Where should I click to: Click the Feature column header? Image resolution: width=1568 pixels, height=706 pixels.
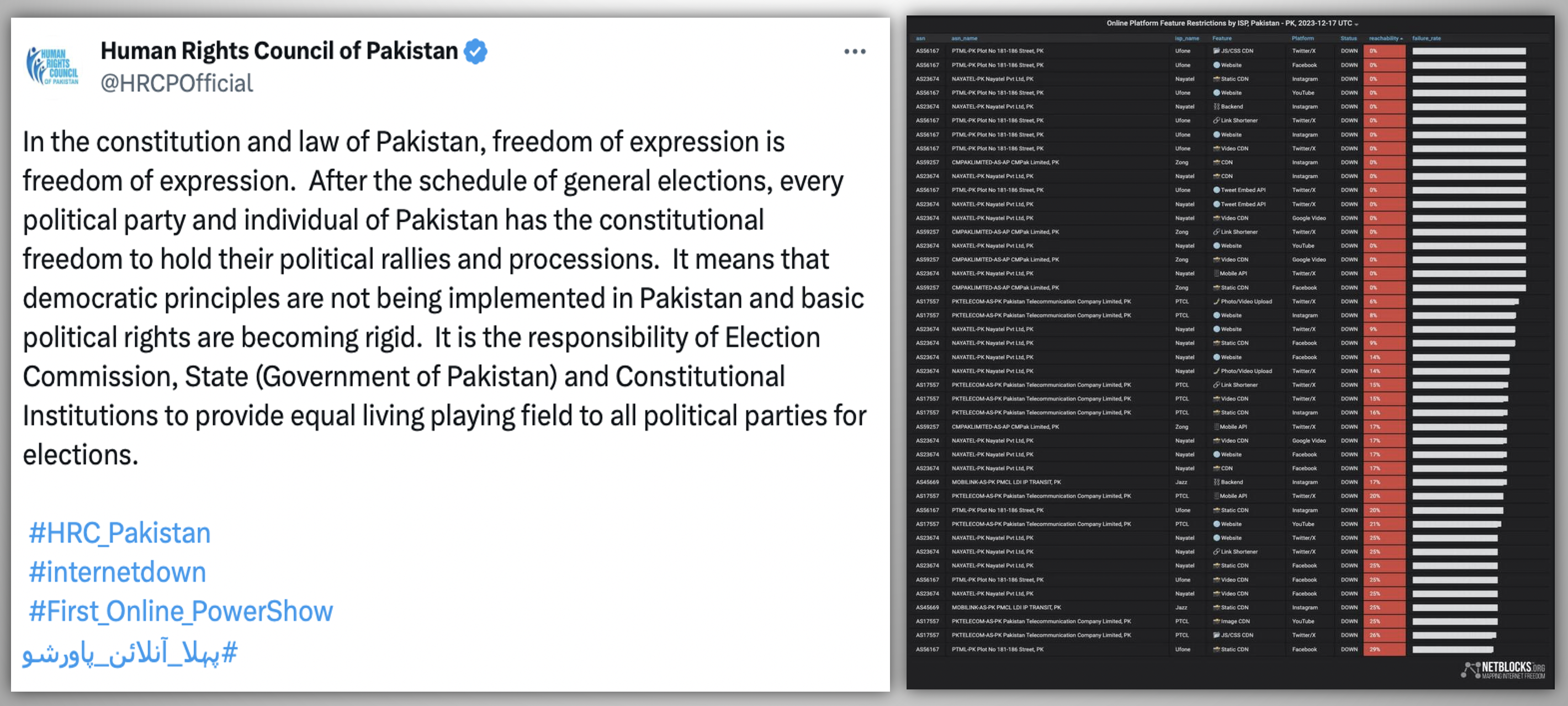(1222, 38)
